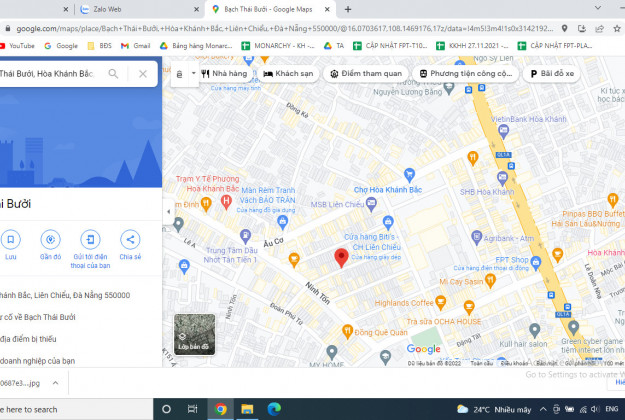Viewport: 625px width, 420px height.
Task: Click the MSB Liên Chiểu bank marker
Action: pyautogui.click(x=371, y=204)
